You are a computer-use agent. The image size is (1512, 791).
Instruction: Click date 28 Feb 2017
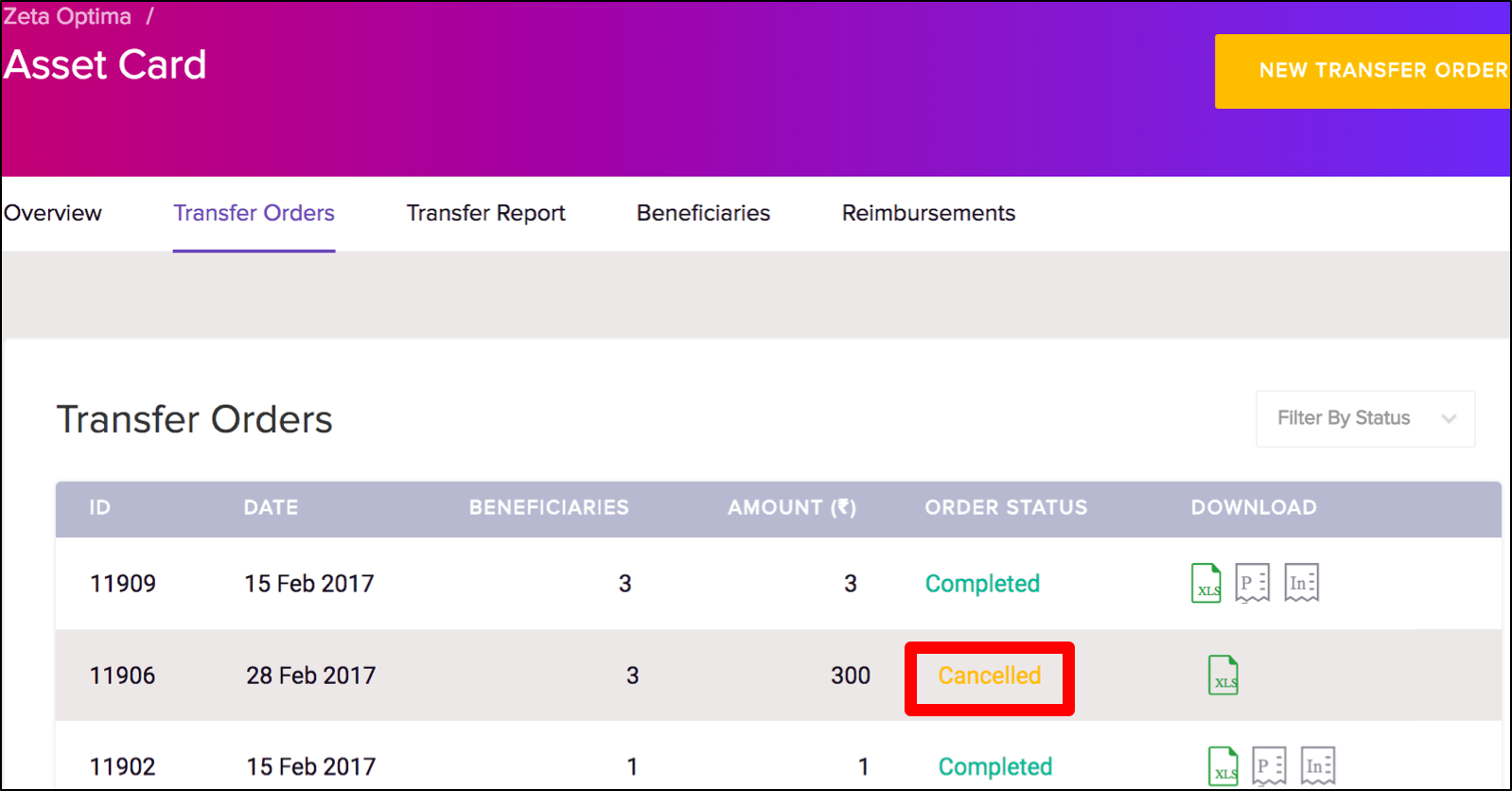[x=311, y=676]
